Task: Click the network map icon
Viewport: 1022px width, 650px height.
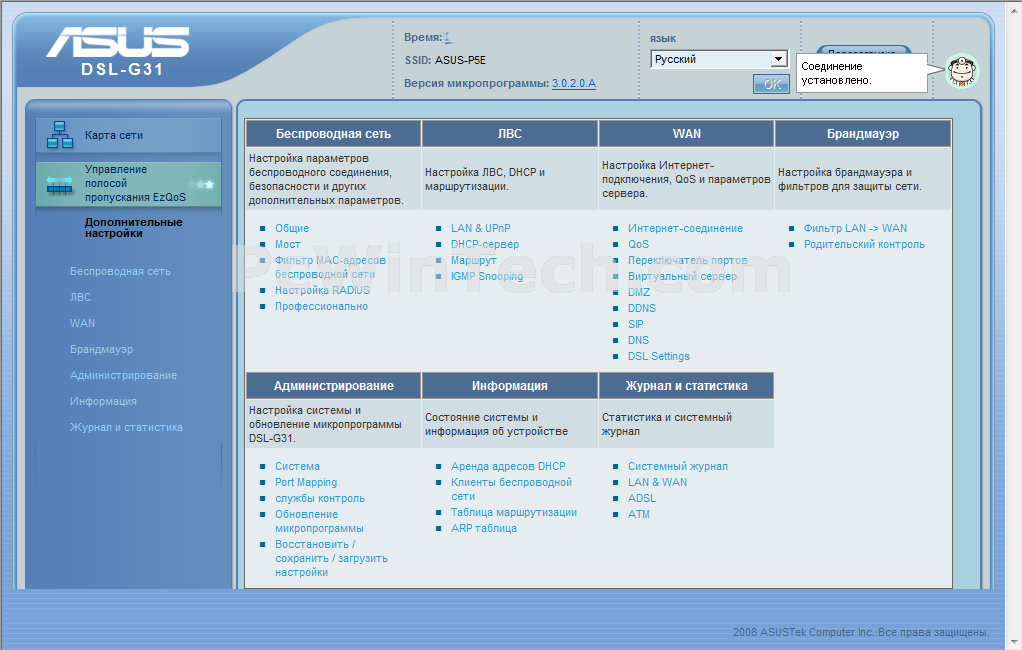Action: tap(59, 134)
